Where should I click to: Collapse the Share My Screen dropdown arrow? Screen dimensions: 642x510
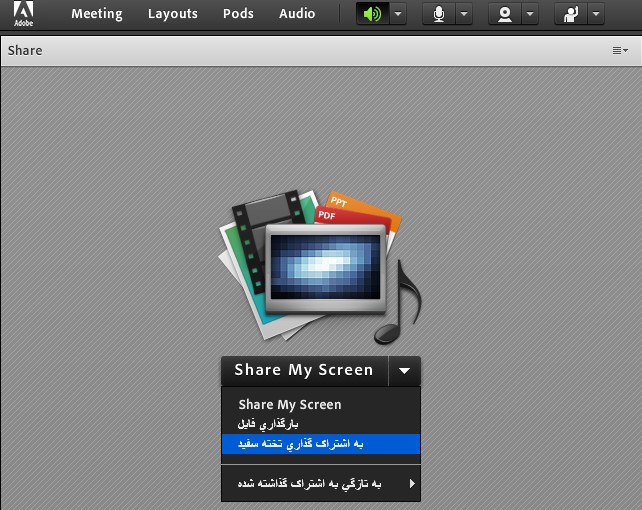coord(405,370)
